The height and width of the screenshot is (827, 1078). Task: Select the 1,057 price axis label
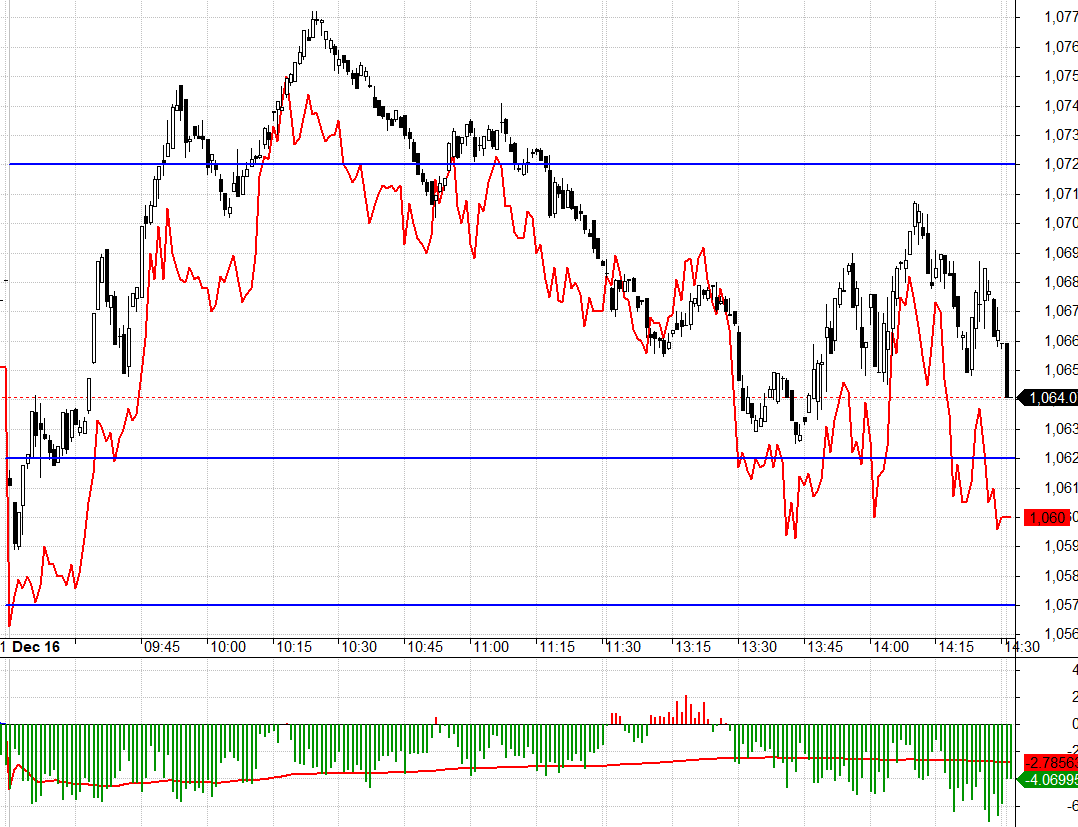1060,605
